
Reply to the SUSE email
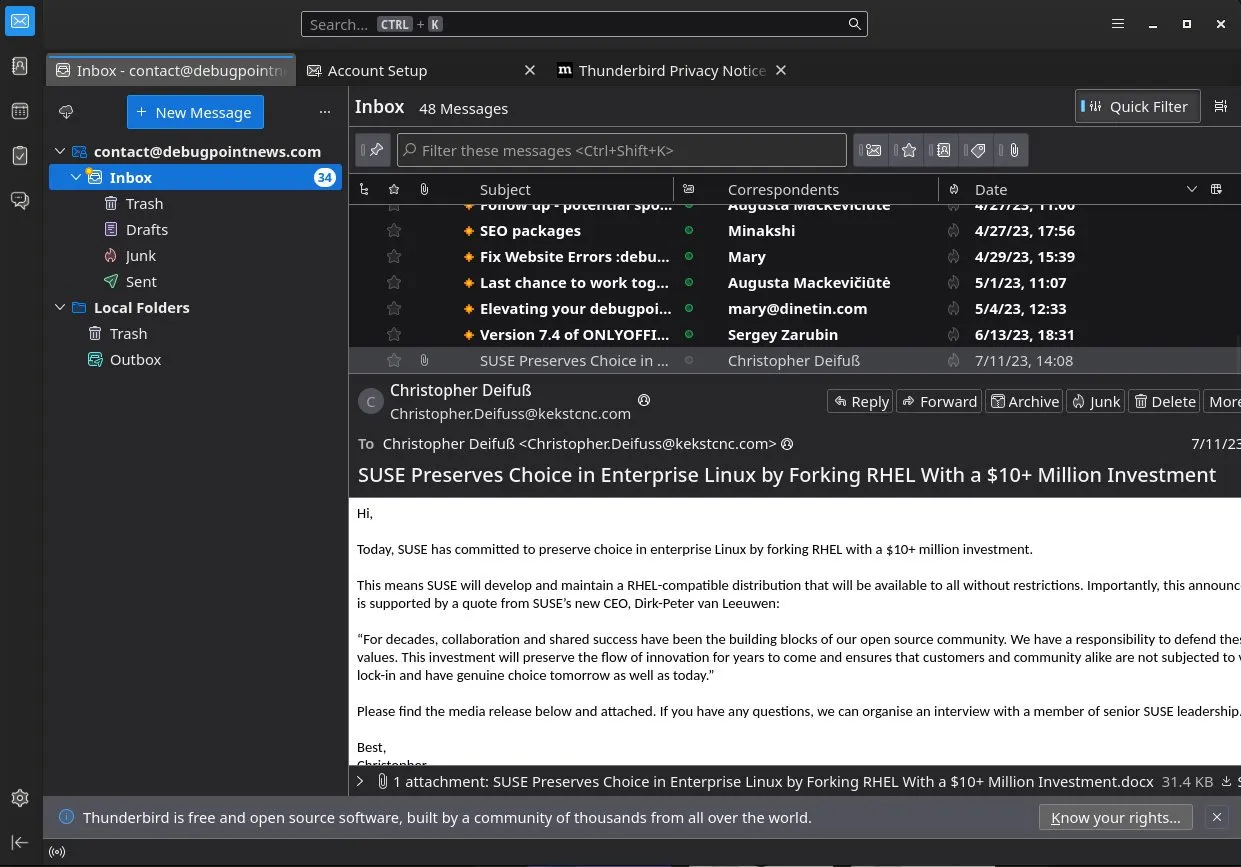[860, 401]
